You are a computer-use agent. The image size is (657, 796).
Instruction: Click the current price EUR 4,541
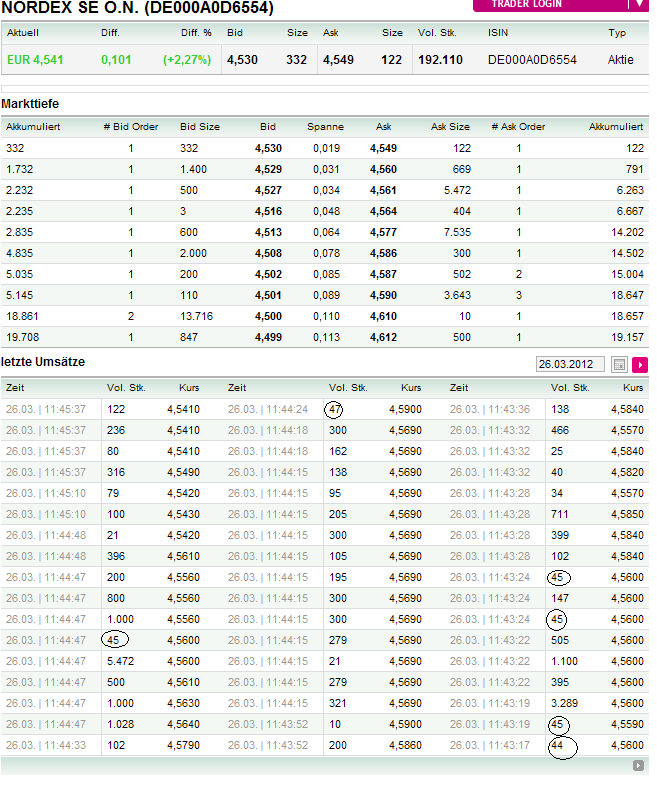coord(35,60)
